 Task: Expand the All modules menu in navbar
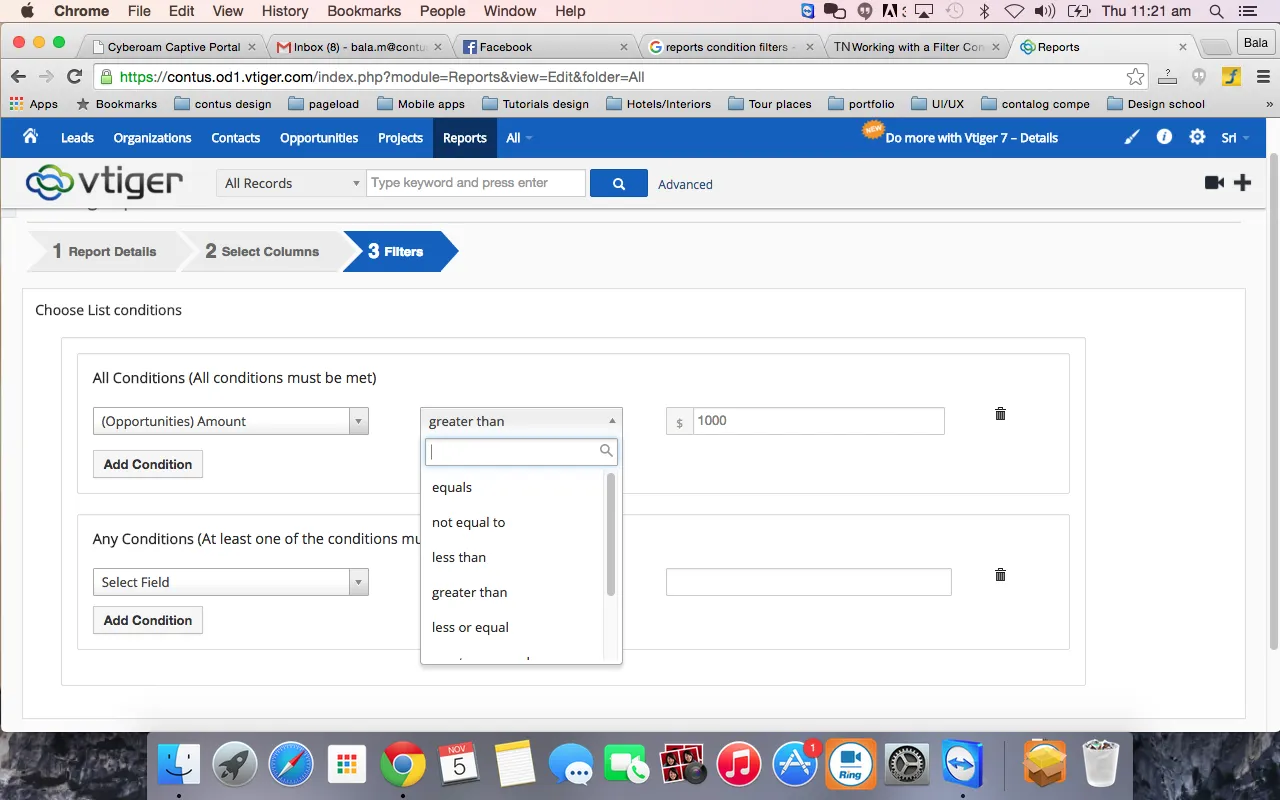pyautogui.click(x=519, y=138)
